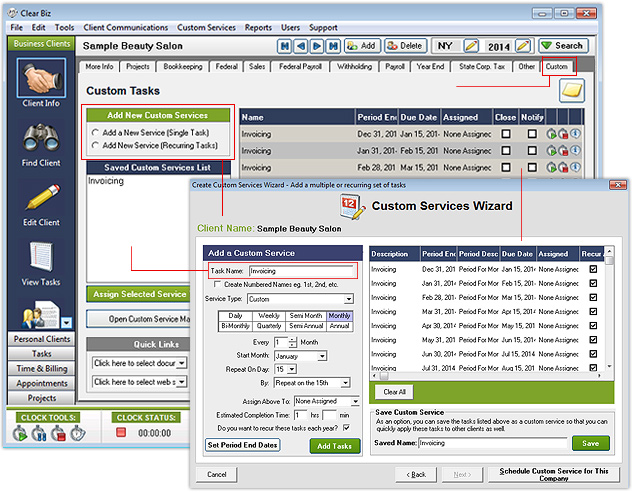
Task: Go to the first client record
Action: 285,46
